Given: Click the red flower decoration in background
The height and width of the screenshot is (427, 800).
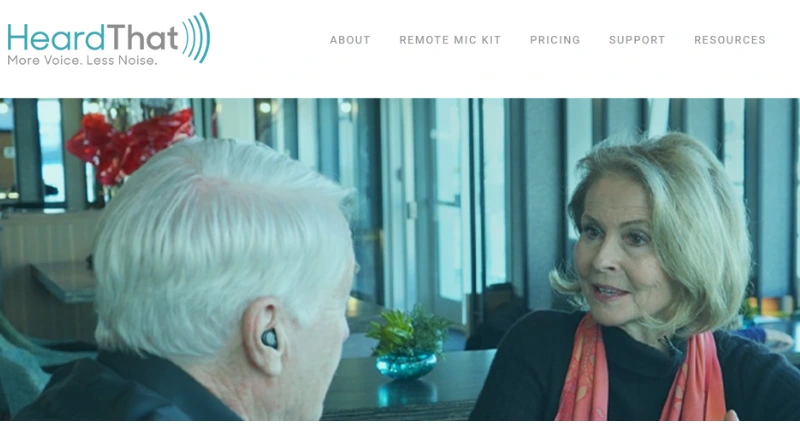Looking at the screenshot, I should coord(130,145).
